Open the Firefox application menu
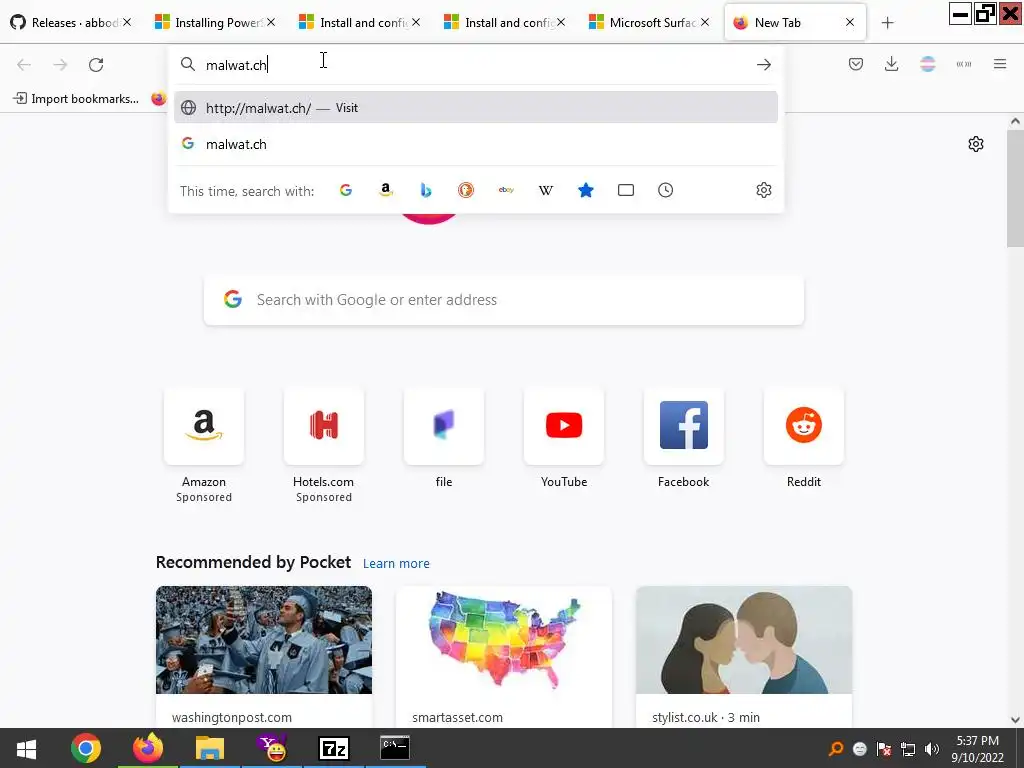 (1000, 64)
